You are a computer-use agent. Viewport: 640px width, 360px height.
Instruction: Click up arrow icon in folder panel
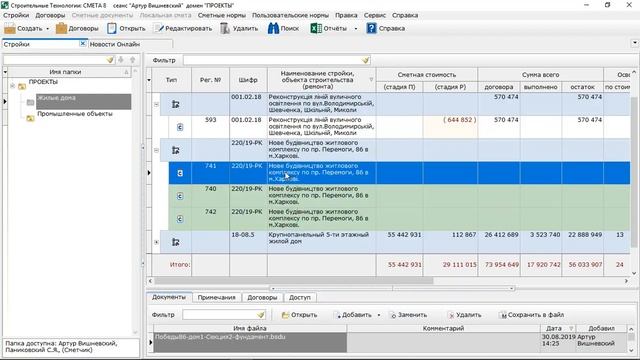(x=133, y=60)
